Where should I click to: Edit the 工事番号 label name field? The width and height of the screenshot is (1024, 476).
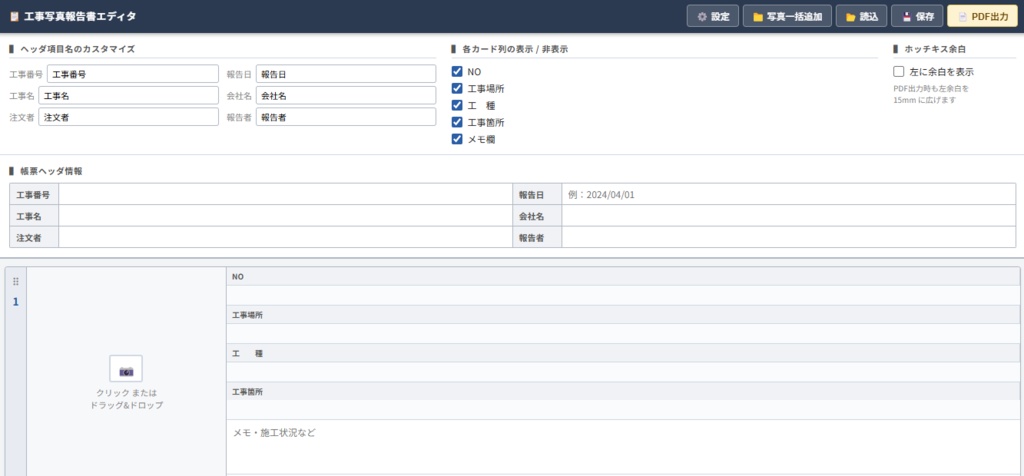133,74
